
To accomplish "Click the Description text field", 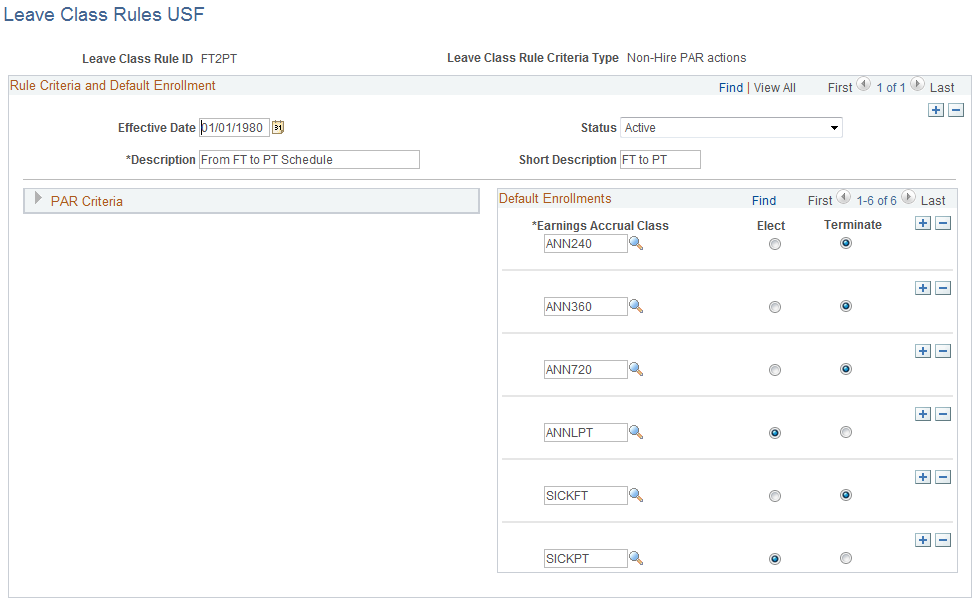I will (x=309, y=160).
